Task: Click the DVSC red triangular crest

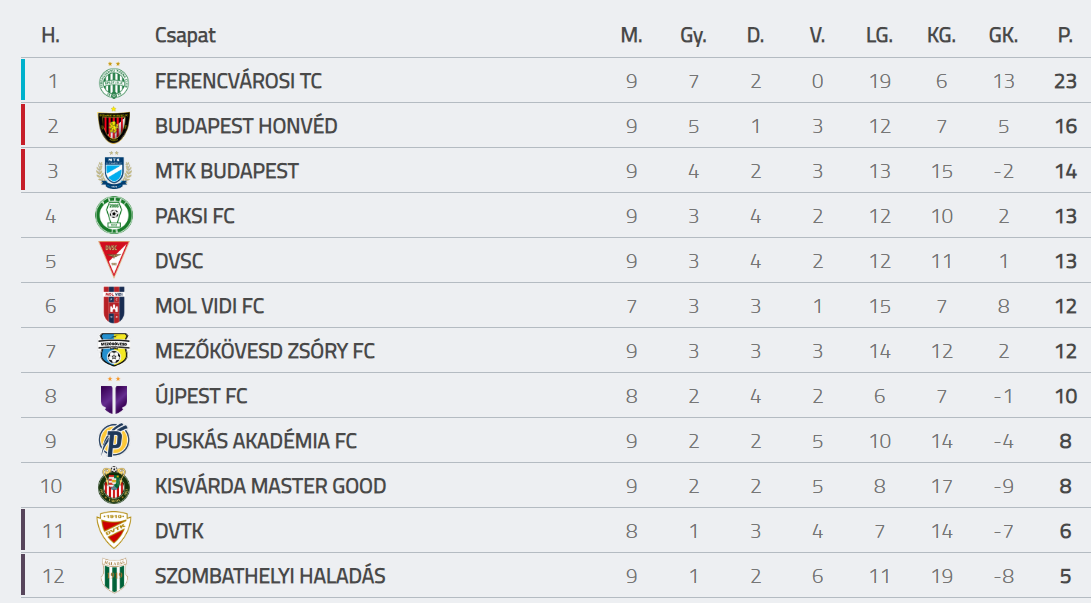Action: coord(113,260)
